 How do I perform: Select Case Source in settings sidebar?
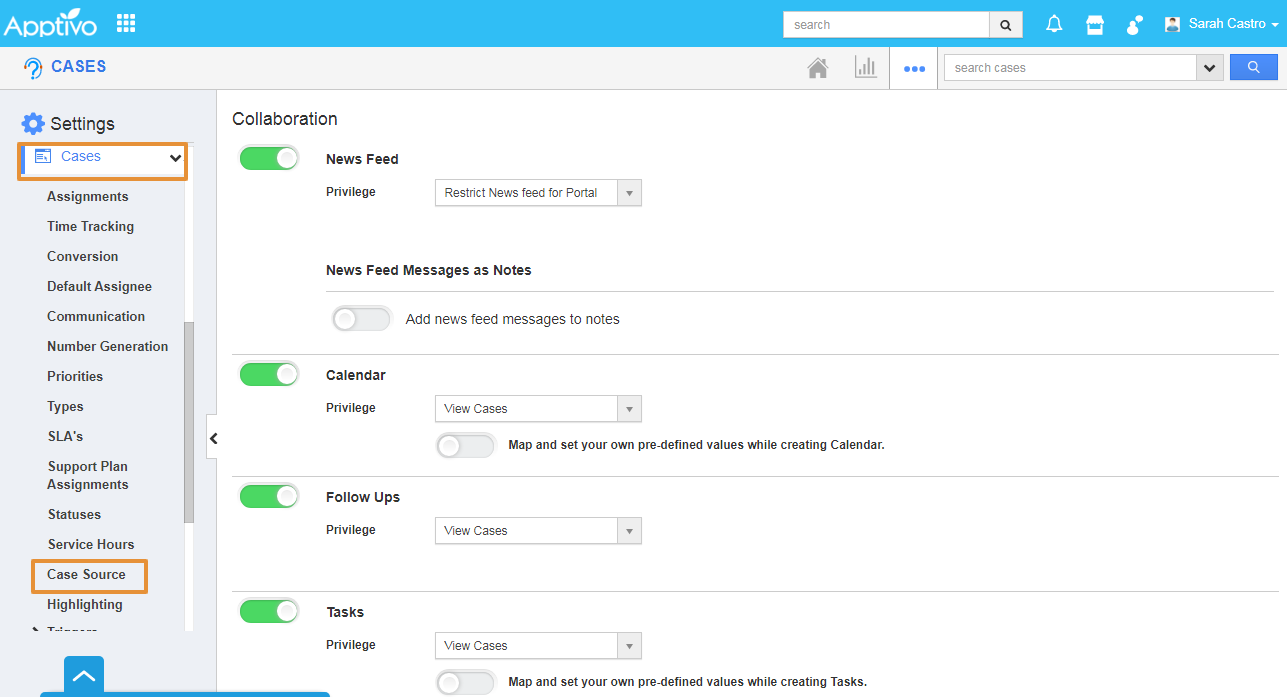[x=87, y=575]
